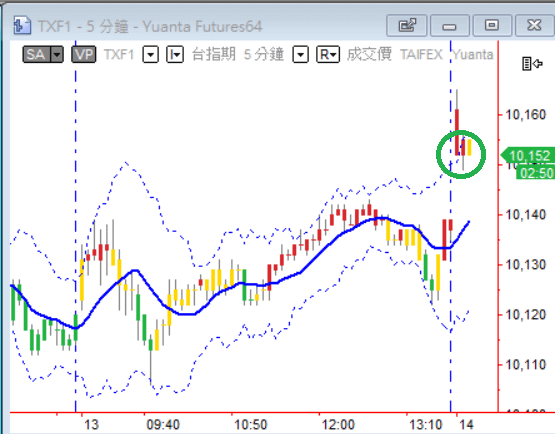Open the bar type dropdown
Image resolution: width=555 pixels, height=434 pixels.
(x=175, y=55)
